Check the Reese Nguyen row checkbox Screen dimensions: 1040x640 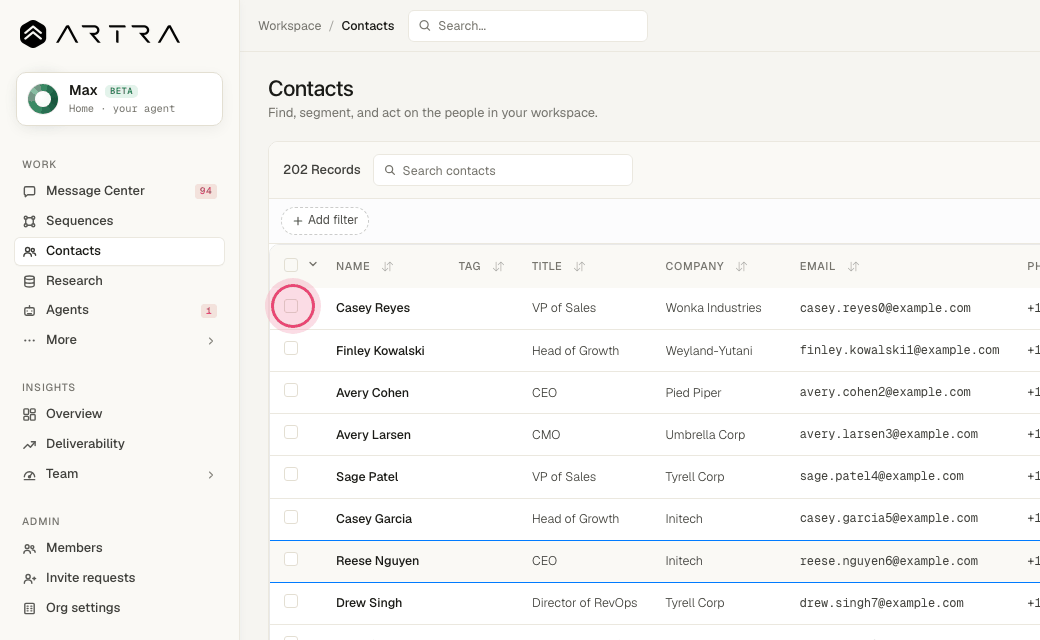(x=291, y=559)
